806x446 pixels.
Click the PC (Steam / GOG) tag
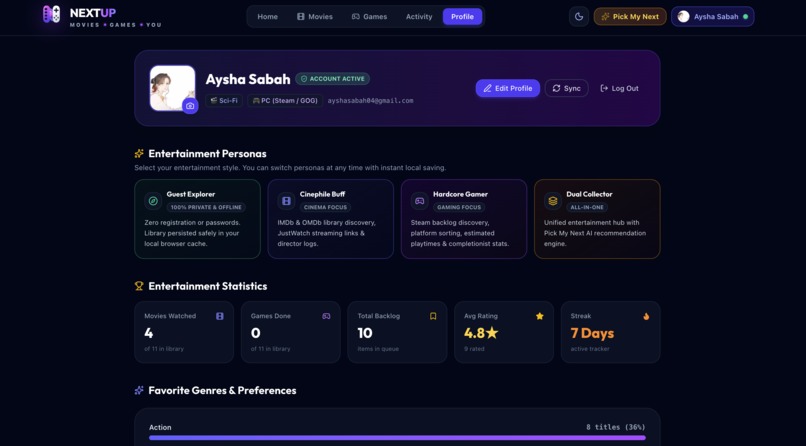point(285,101)
